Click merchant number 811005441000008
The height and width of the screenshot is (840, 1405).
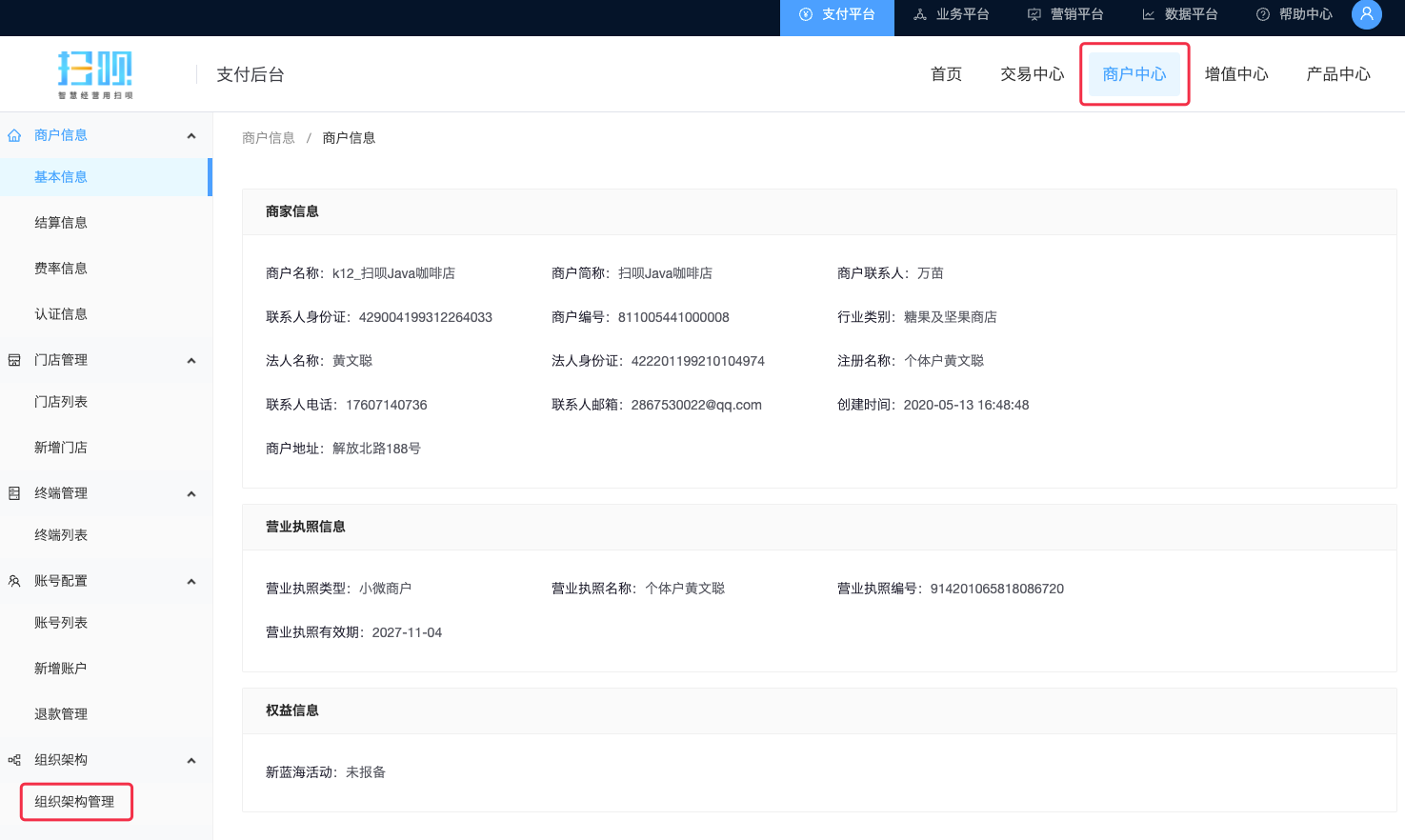[x=673, y=317]
